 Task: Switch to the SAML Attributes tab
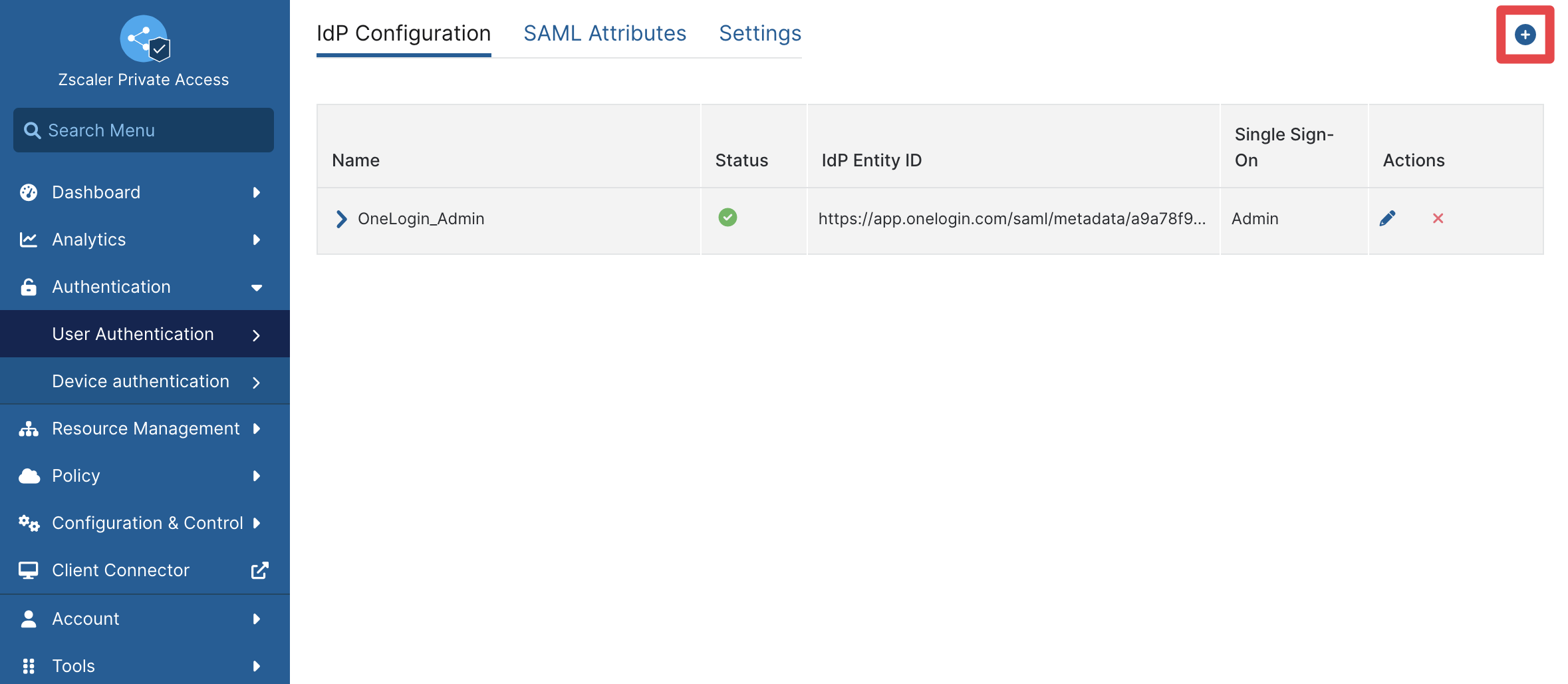604,33
